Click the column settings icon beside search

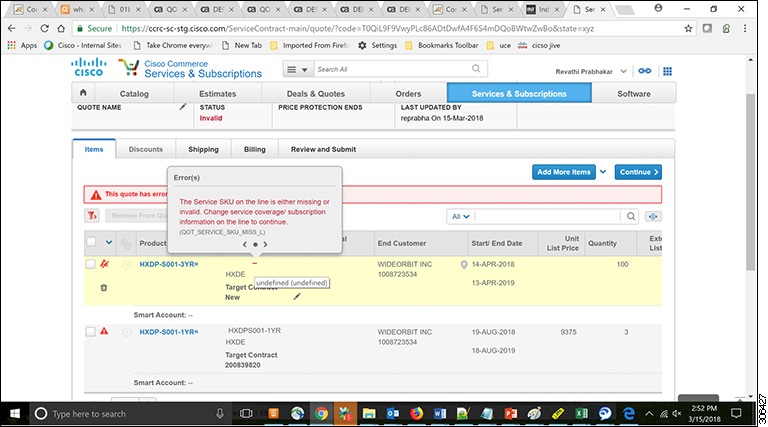click(x=653, y=216)
